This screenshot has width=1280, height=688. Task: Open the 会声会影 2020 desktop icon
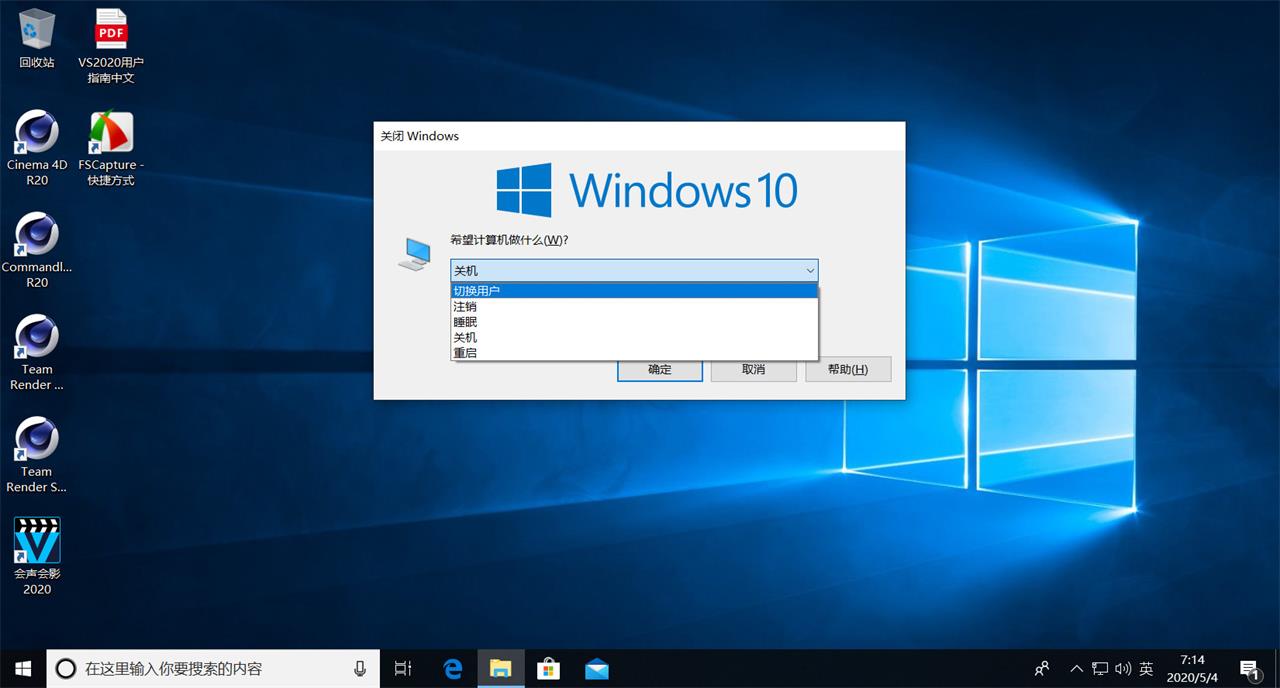pos(37,541)
